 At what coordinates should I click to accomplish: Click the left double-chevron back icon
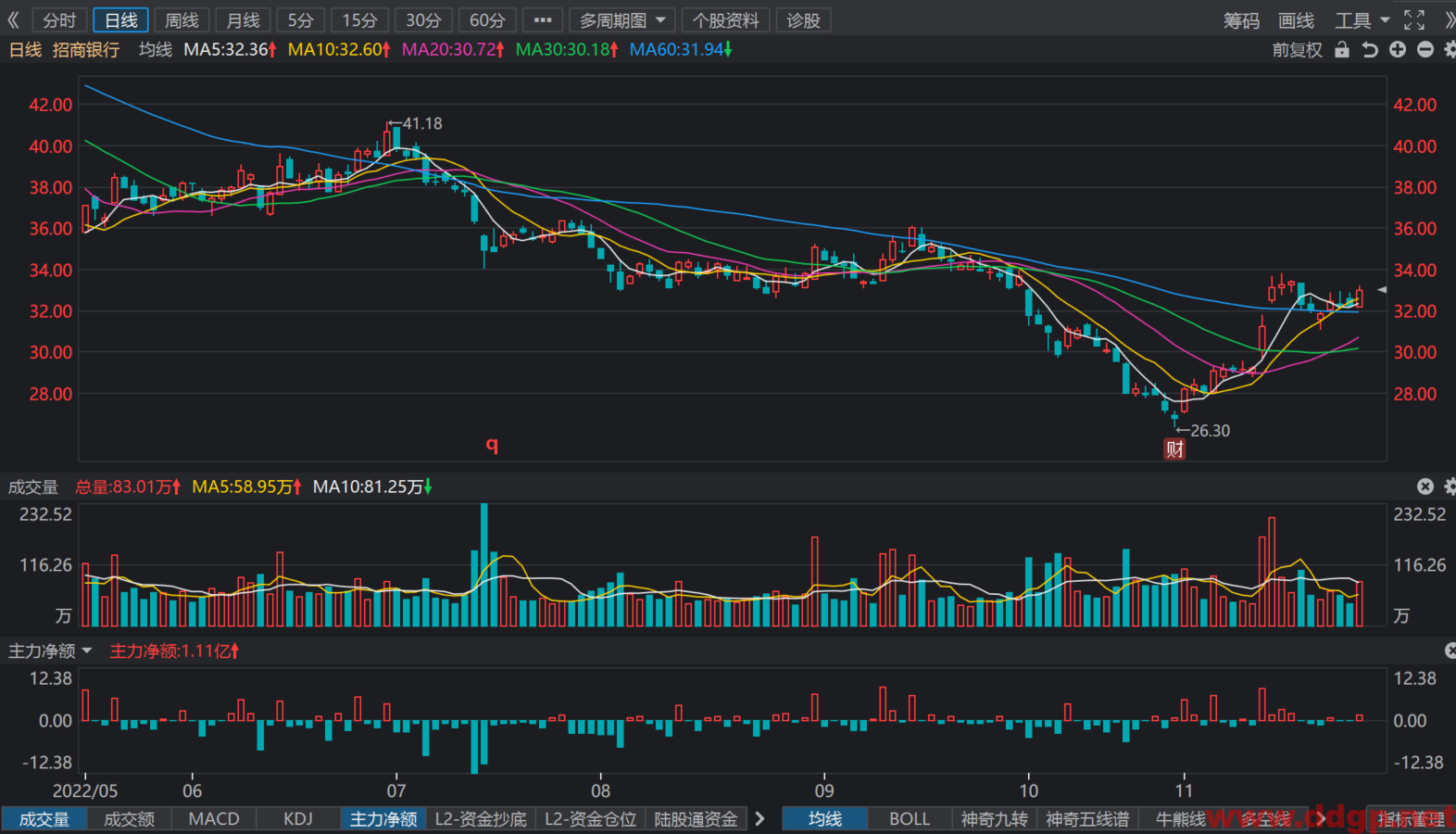(x=13, y=20)
